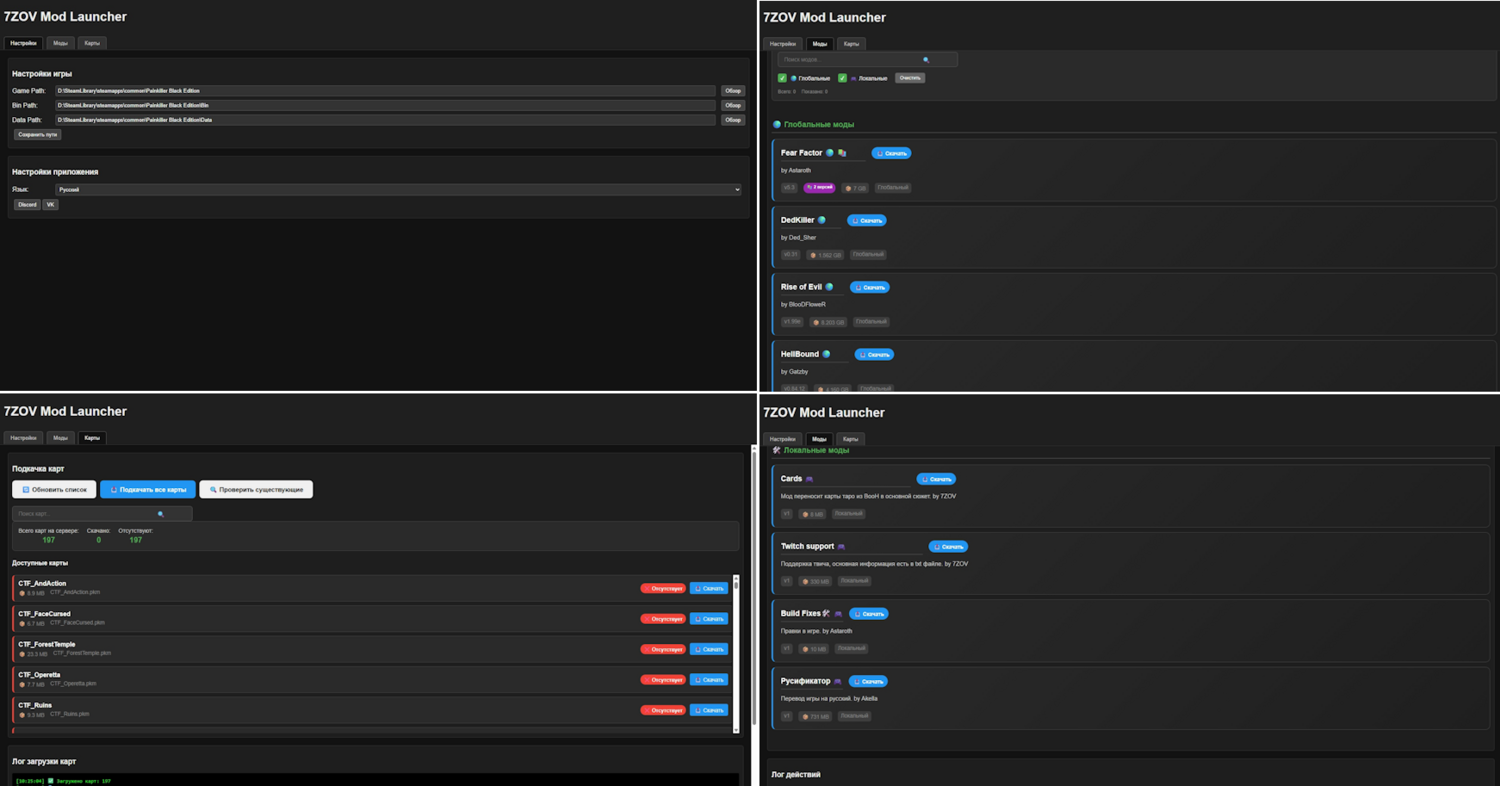The height and width of the screenshot is (786, 1500).
Task: Uncheck the Локальные filter checkbox
Action: pyautogui.click(x=842, y=78)
